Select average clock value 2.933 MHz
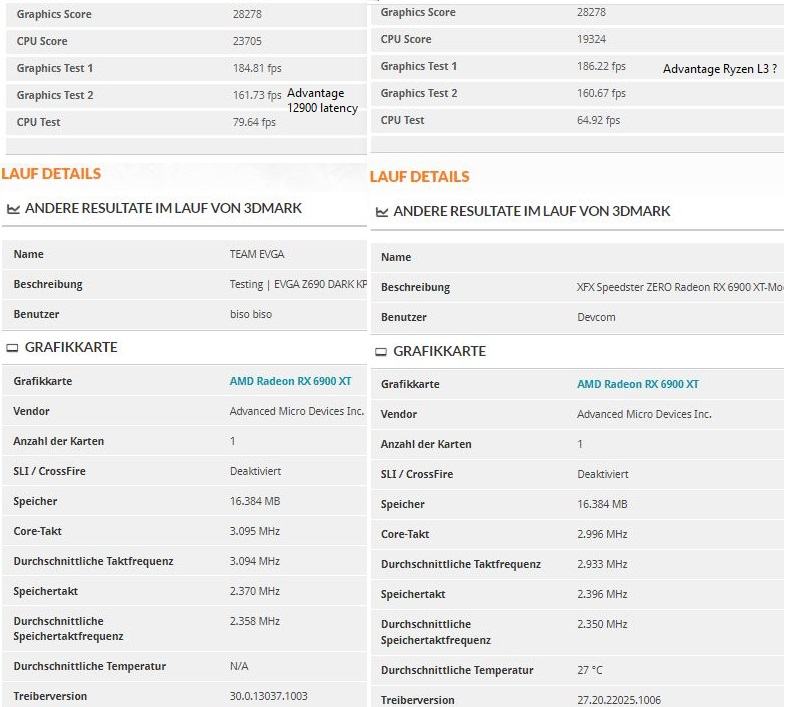This screenshot has height=707, width=785. click(x=602, y=564)
